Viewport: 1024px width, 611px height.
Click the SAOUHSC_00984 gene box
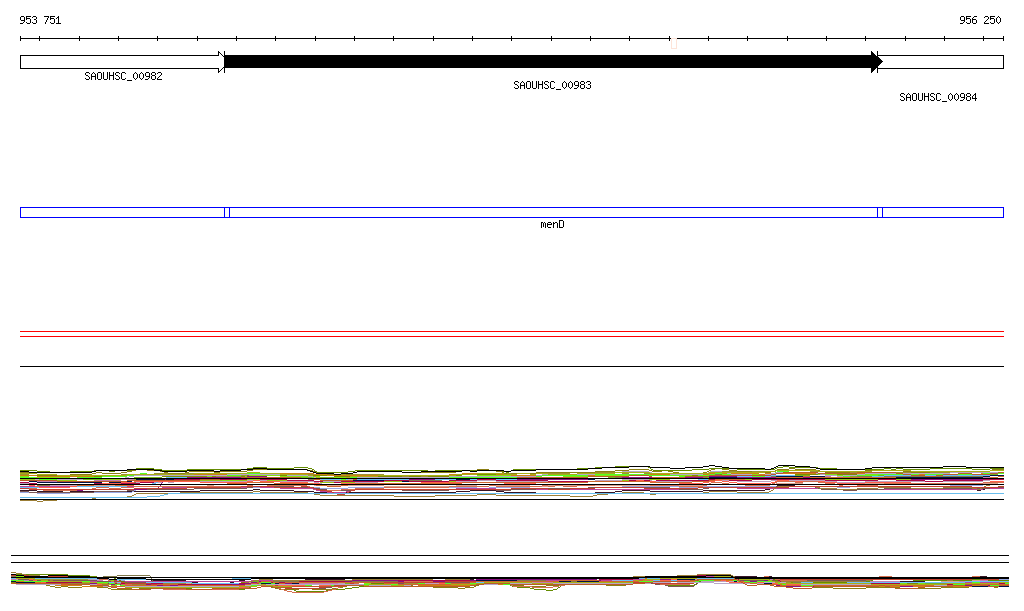click(x=940, y=62)
